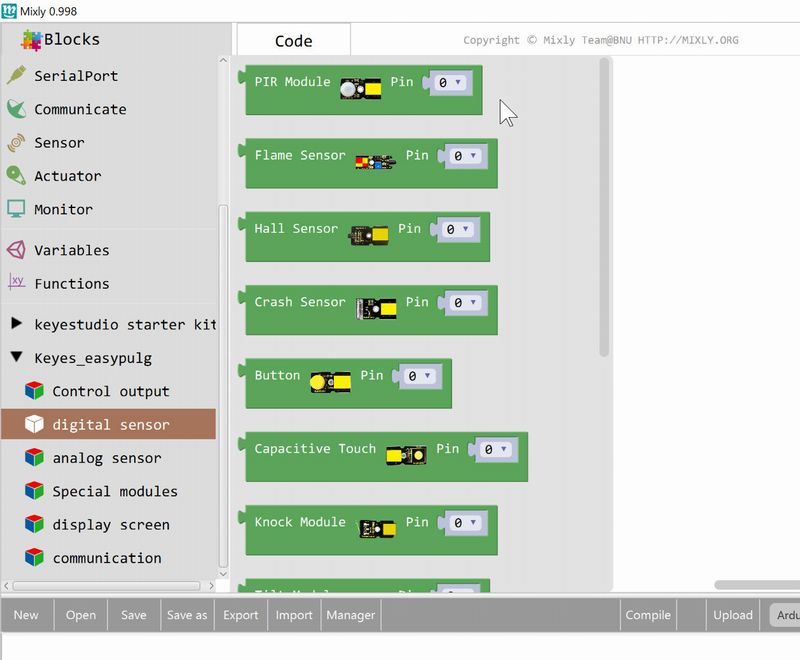Image resolution: width=800 pixels, height=660 pixels.
Task: Select the analog sensor tree item
Action: 109,458
